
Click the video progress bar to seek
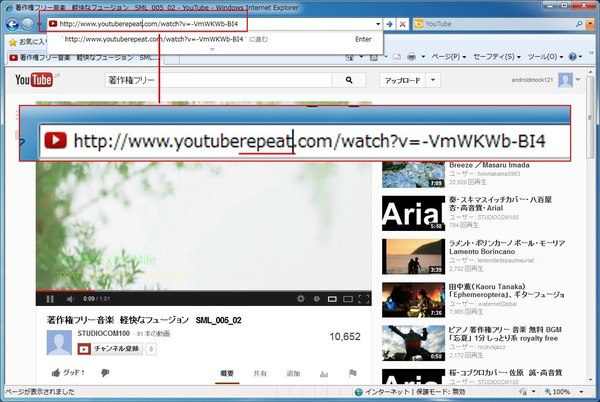point(200,290)
